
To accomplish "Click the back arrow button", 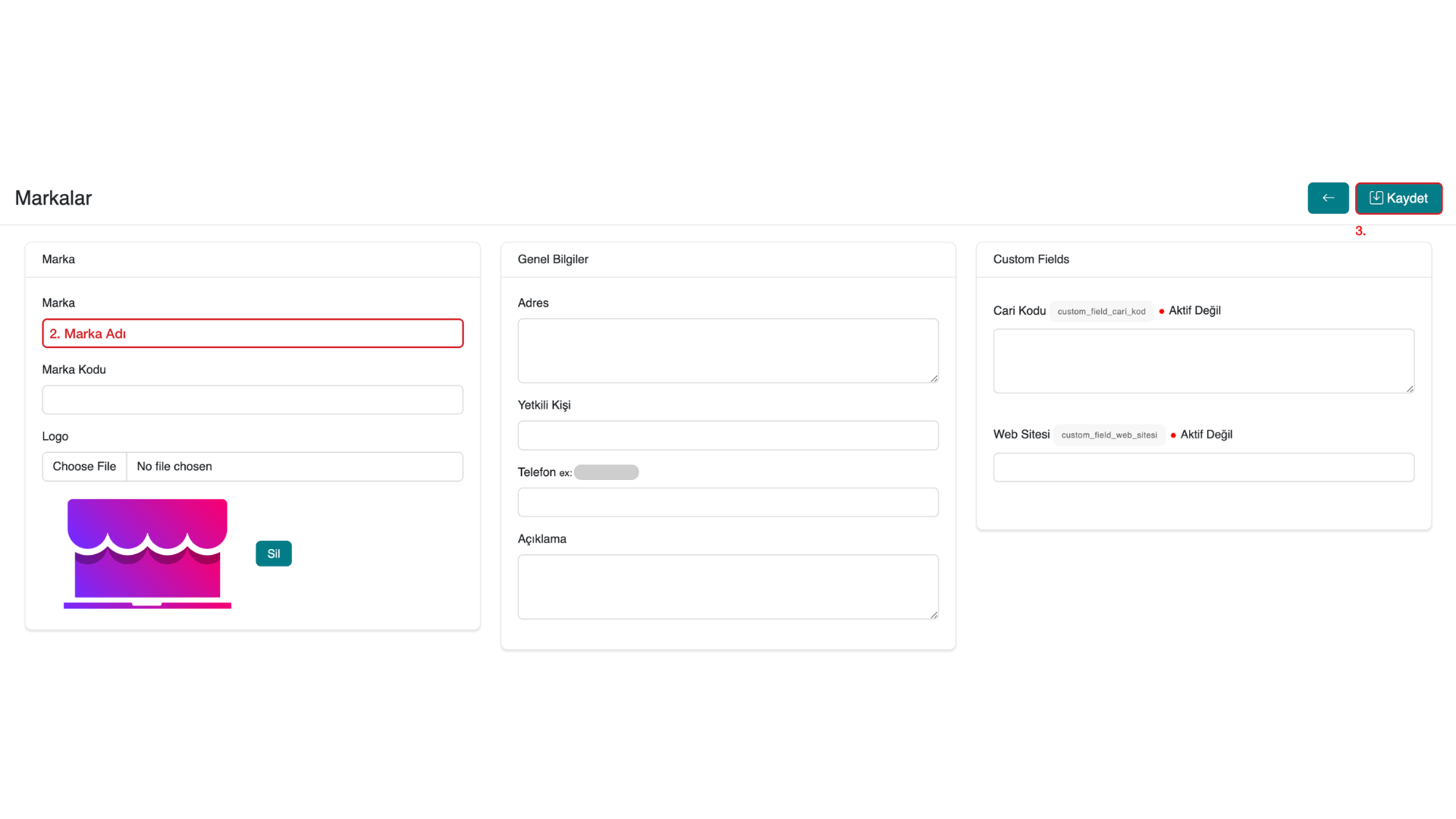I will [1328, 198].
